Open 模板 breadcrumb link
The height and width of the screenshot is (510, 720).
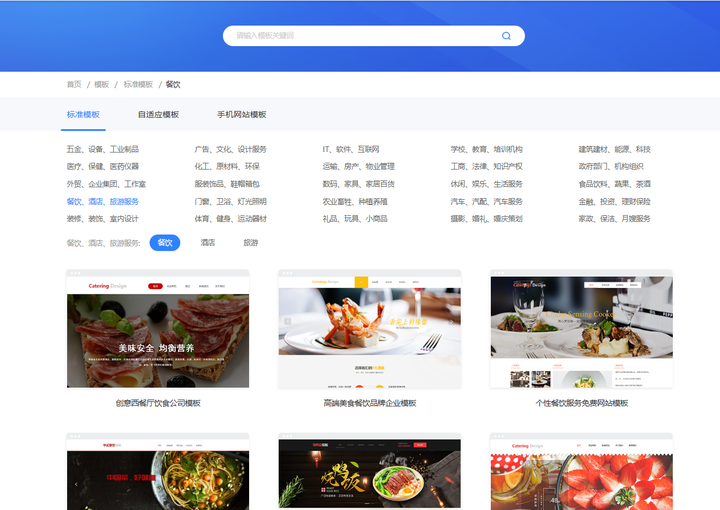[x=101, y=84]
